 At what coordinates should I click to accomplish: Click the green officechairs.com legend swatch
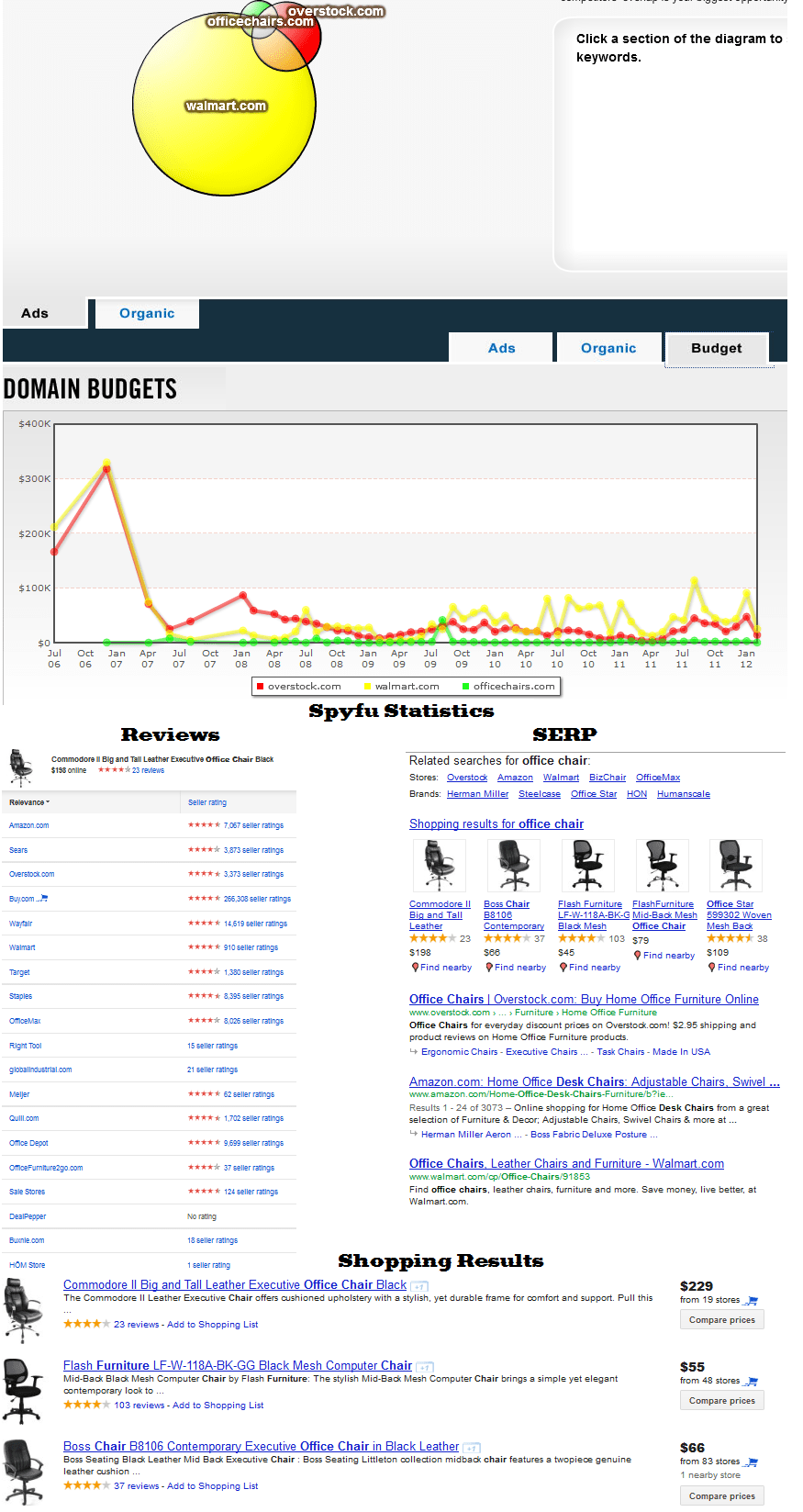[465, 686]
